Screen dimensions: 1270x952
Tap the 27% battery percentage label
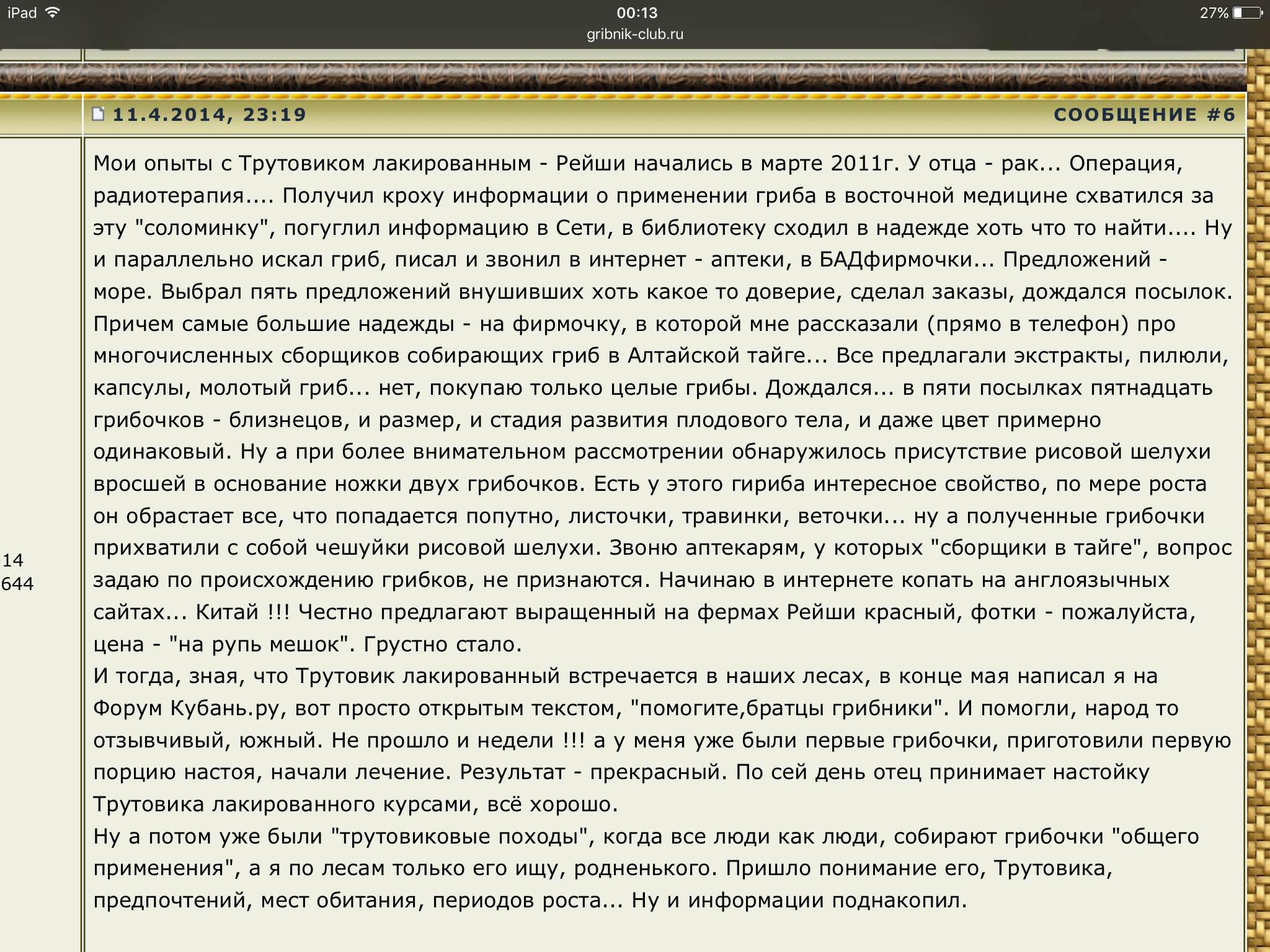1214,13
